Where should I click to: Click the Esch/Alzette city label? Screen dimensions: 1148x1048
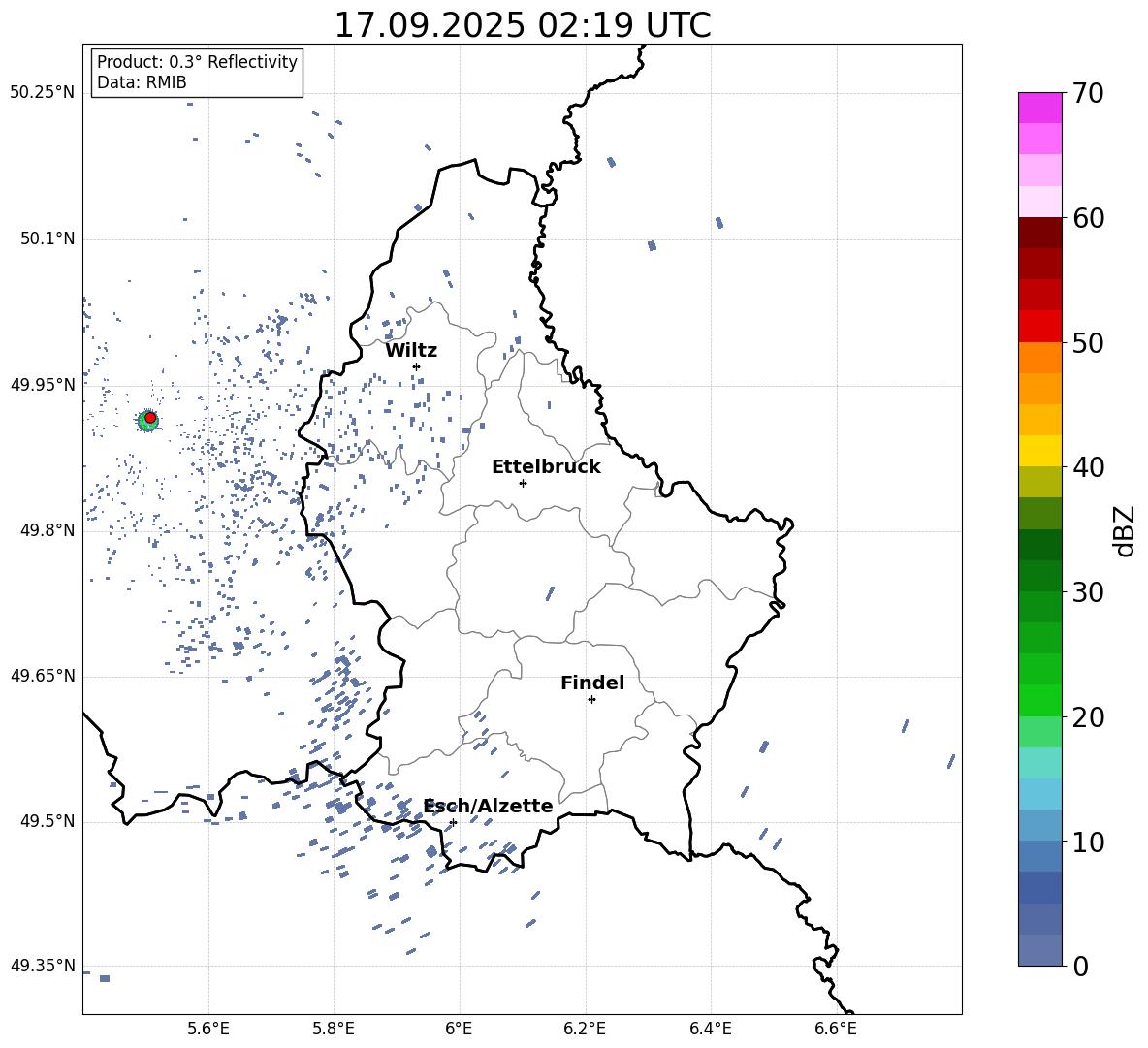click(x=488, y=807)
